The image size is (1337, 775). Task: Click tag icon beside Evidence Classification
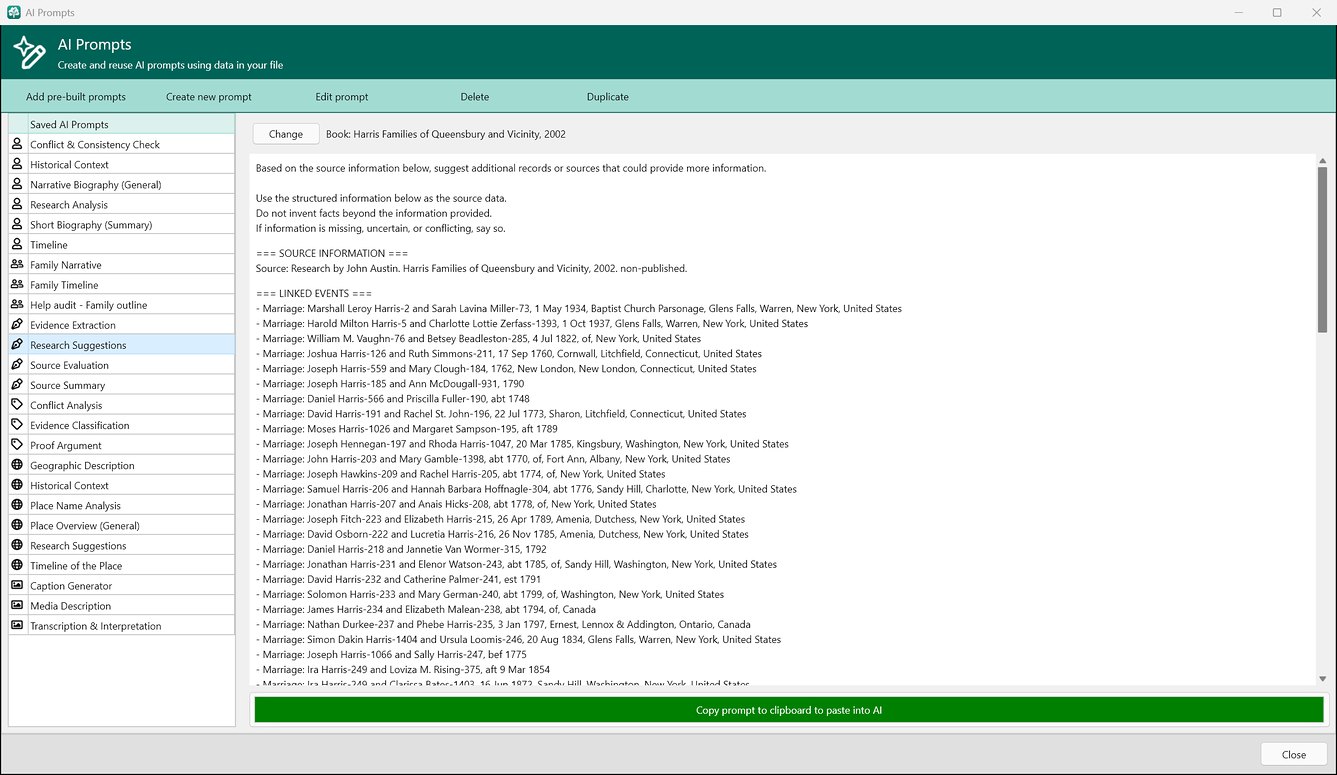click(17, 424)
